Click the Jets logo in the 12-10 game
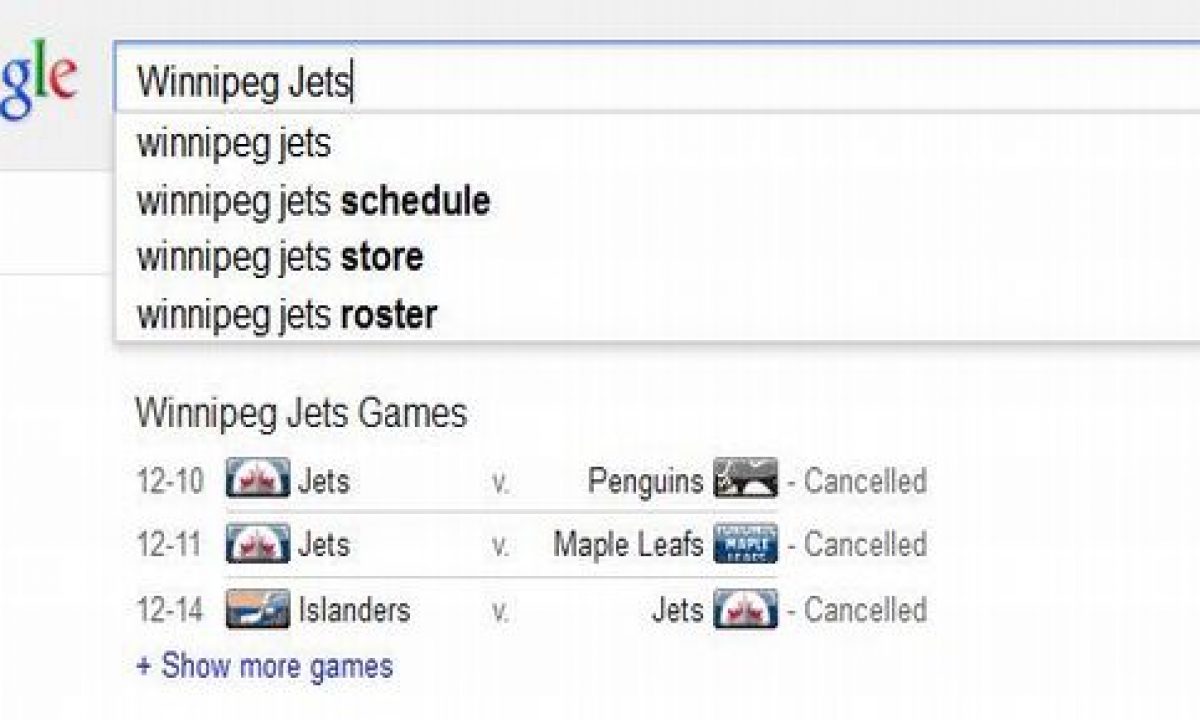The height and width of the screenshot is (720, 1200). click(x=257, y=480)
